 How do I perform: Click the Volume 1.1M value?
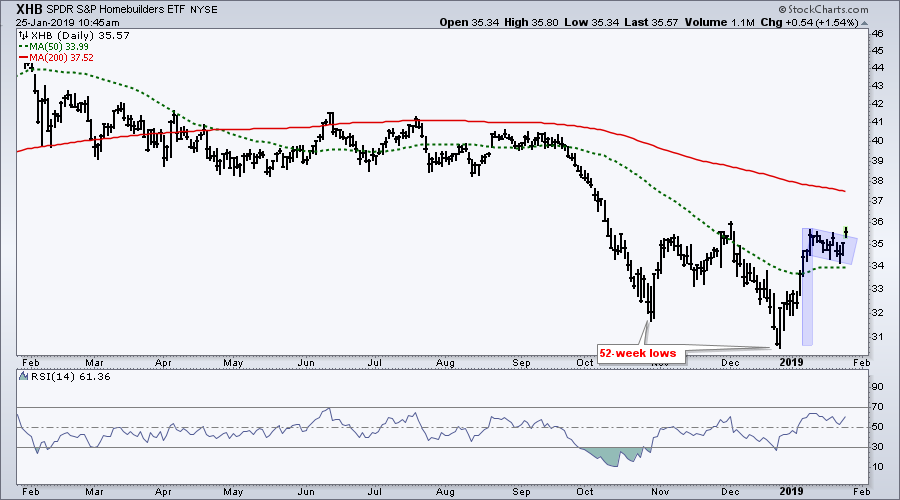[x=719, y=22]
